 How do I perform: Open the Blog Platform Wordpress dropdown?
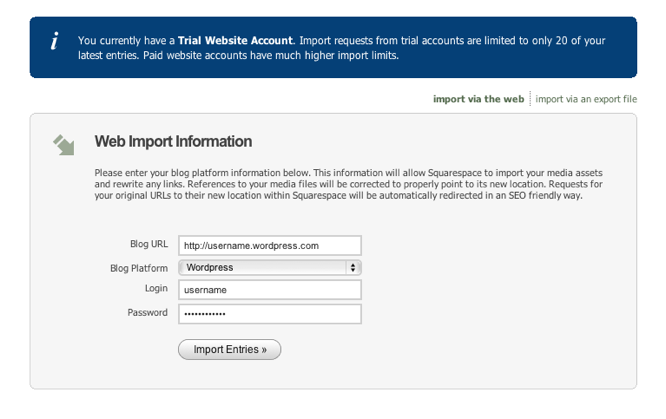(x=269, y=268)
